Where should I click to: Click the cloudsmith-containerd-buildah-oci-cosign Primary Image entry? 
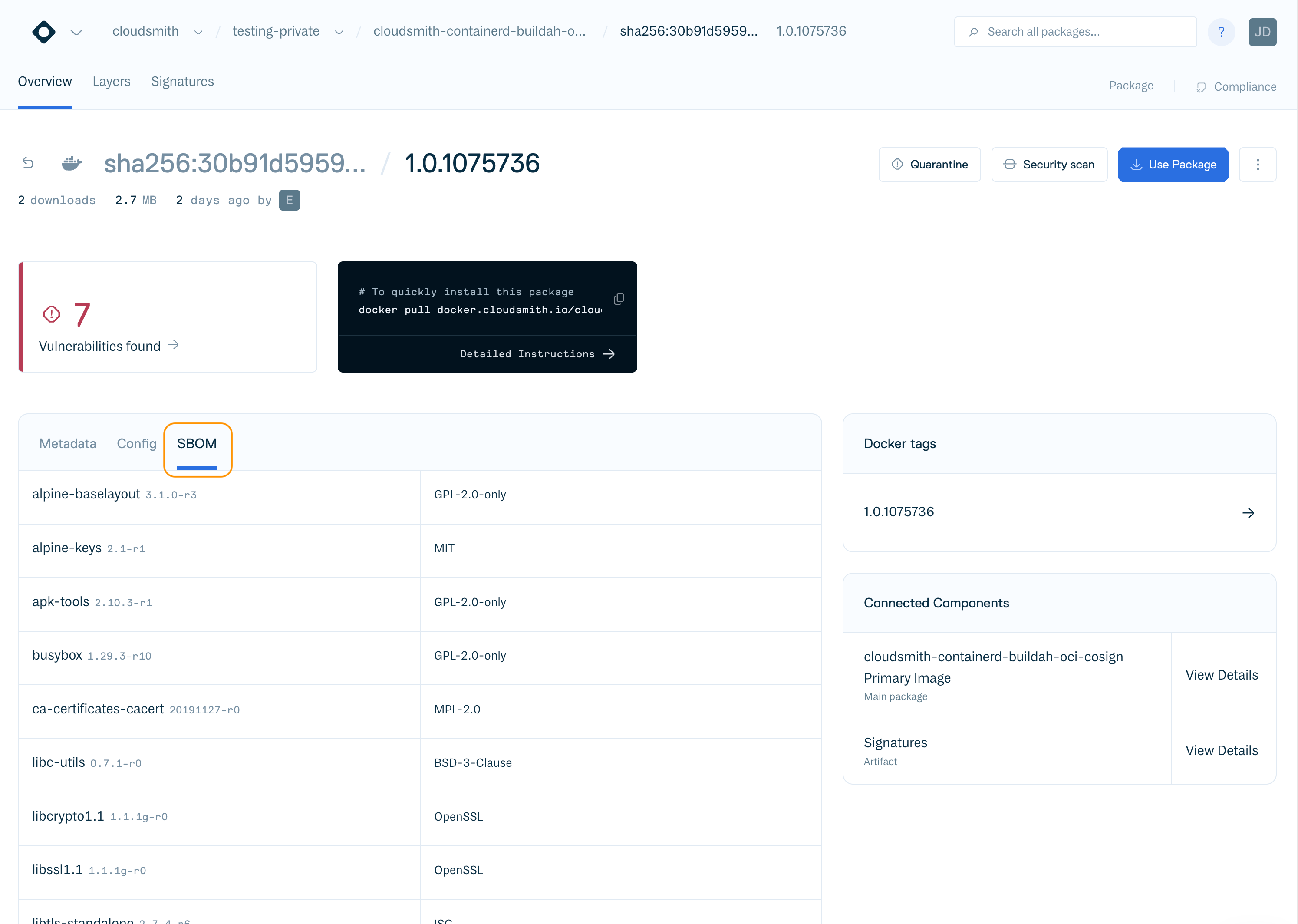[x=1007, y=676]
